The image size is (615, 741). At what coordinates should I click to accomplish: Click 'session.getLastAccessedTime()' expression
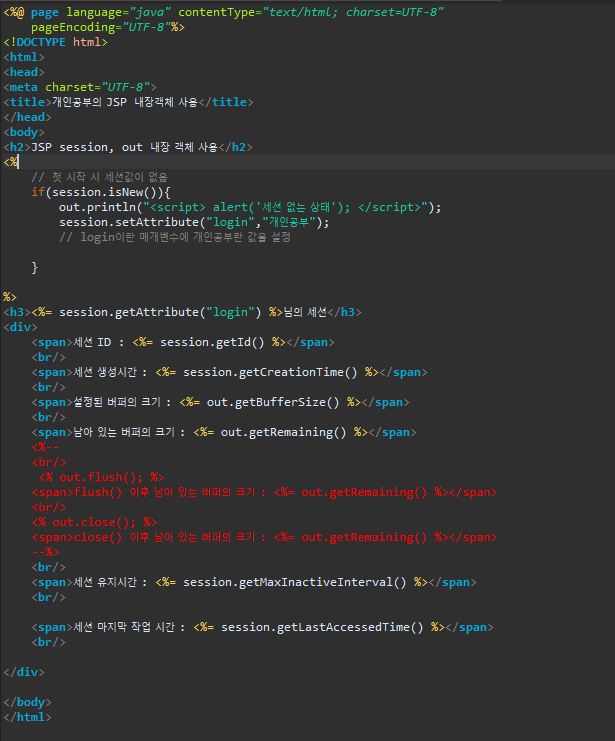322,627
